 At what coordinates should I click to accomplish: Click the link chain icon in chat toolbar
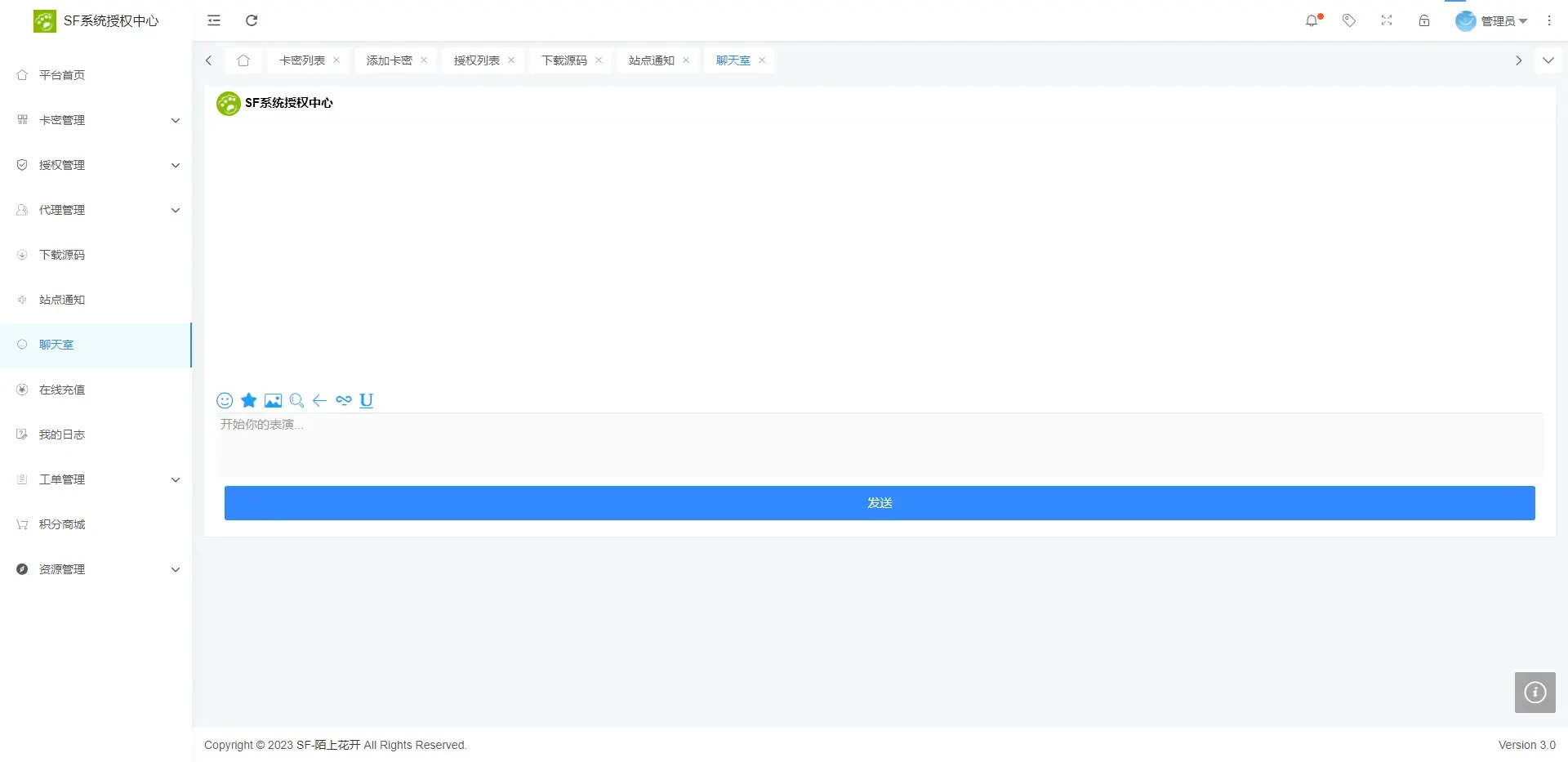click(343, 400)
